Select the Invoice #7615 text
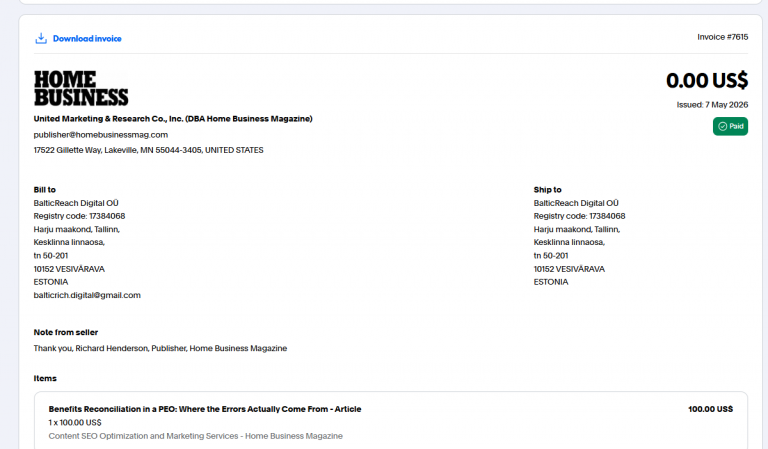Viewport: 768px width, 449px height. (722, 37)
